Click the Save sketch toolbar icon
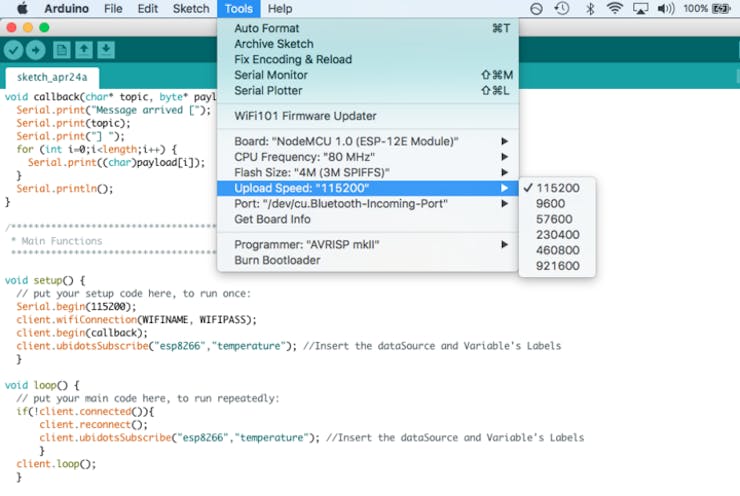Screen dimensions: 740x496 (106, 50)
